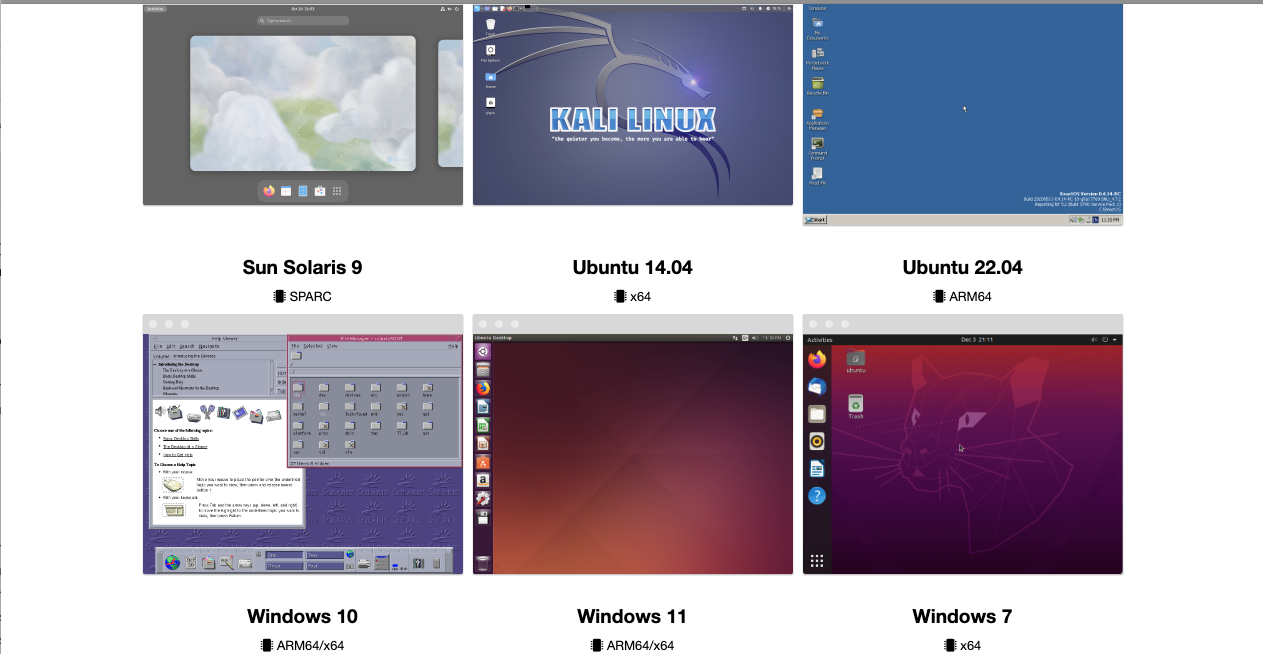Open the File menu in Solaris File Manager

(x=295, y=346)
